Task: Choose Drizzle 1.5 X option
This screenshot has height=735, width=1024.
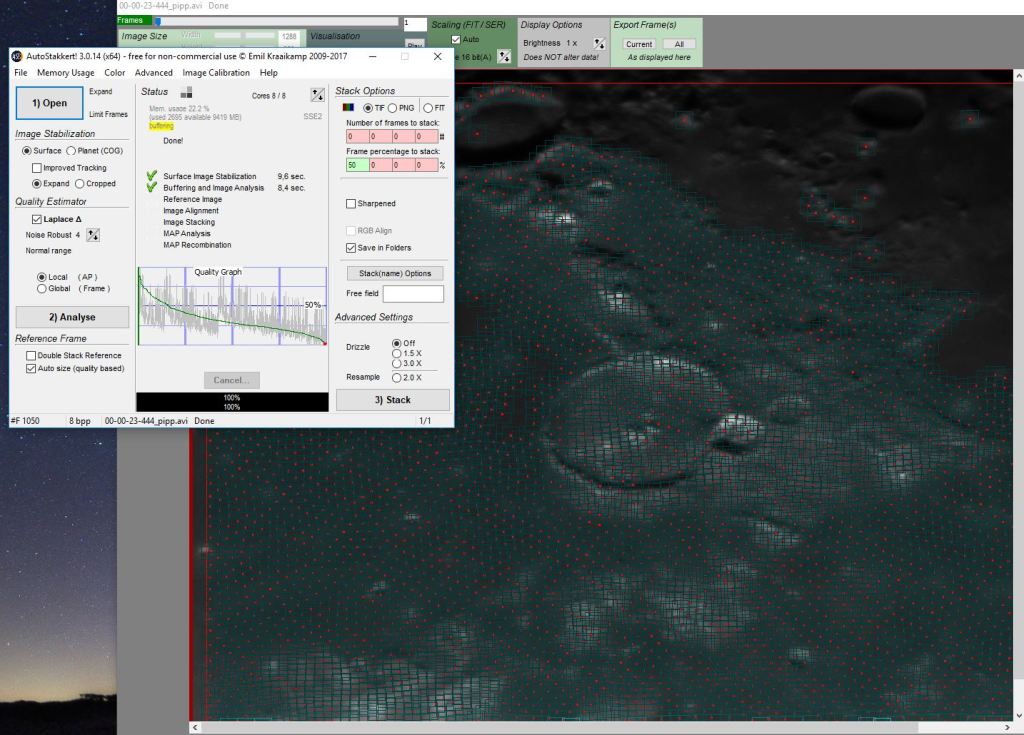Action: (397, 353)
